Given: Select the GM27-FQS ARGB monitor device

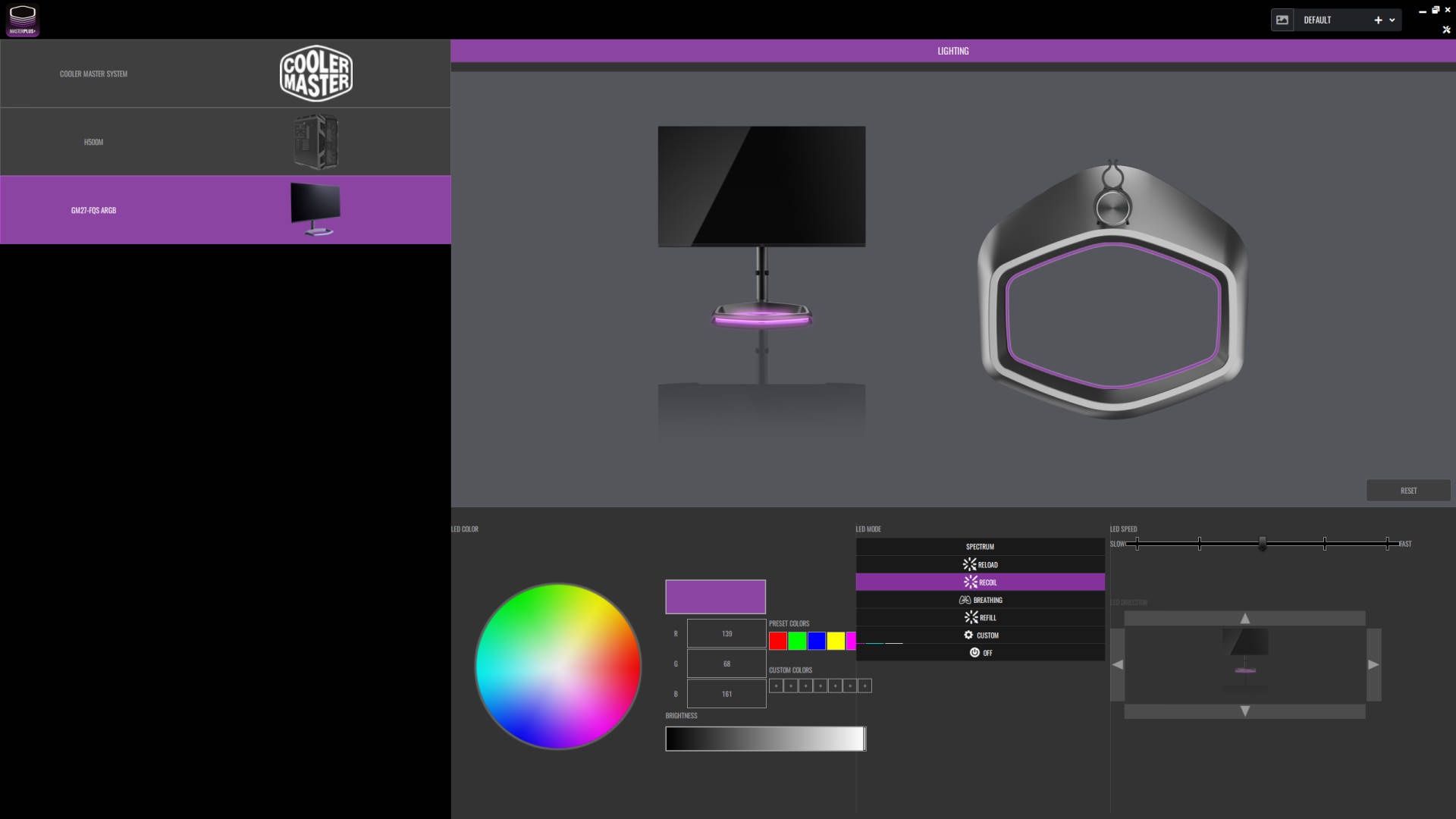Looking at the screenshot, I should (225, 210).
